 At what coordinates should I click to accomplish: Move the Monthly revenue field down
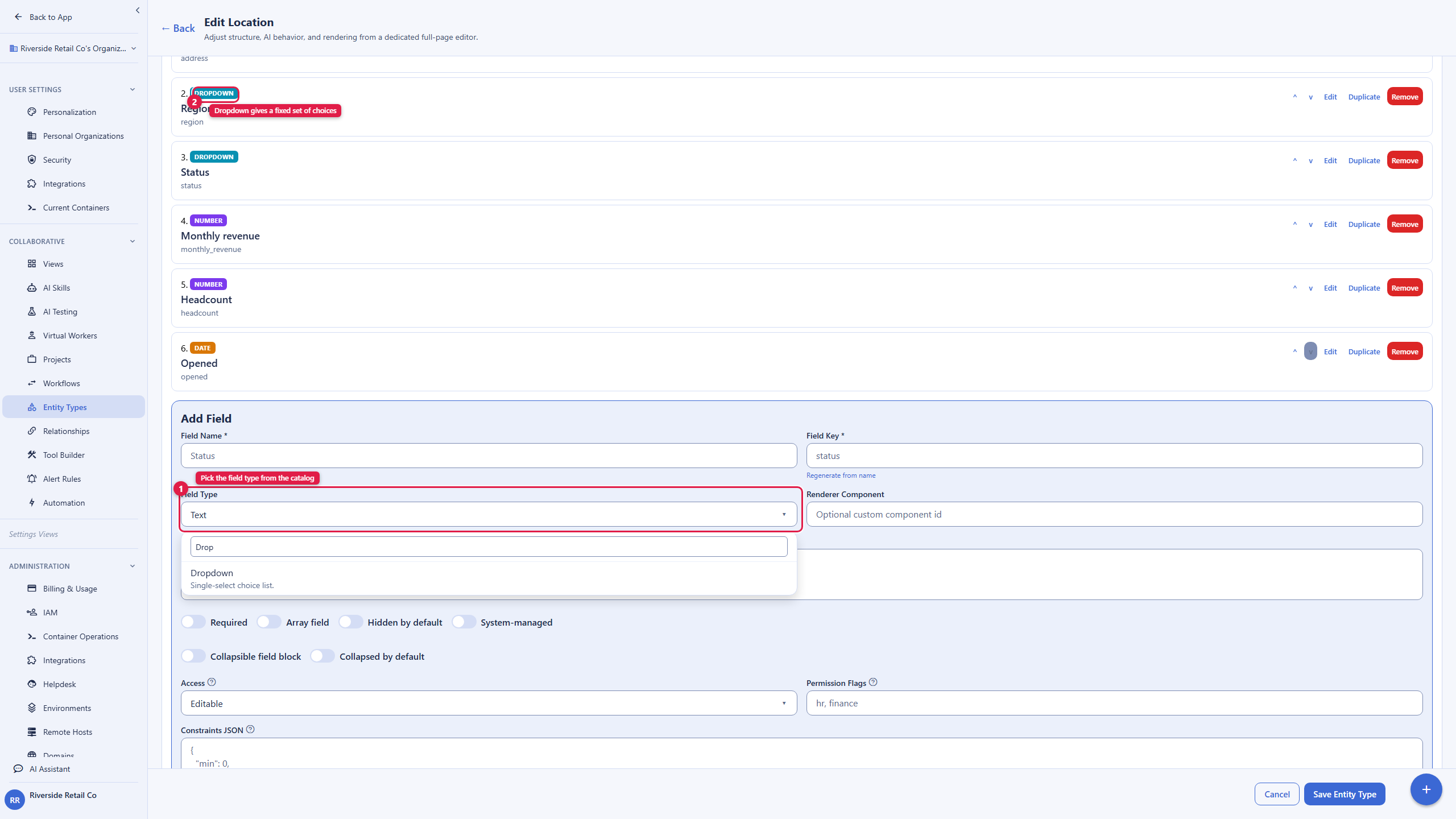point(1311,224)
